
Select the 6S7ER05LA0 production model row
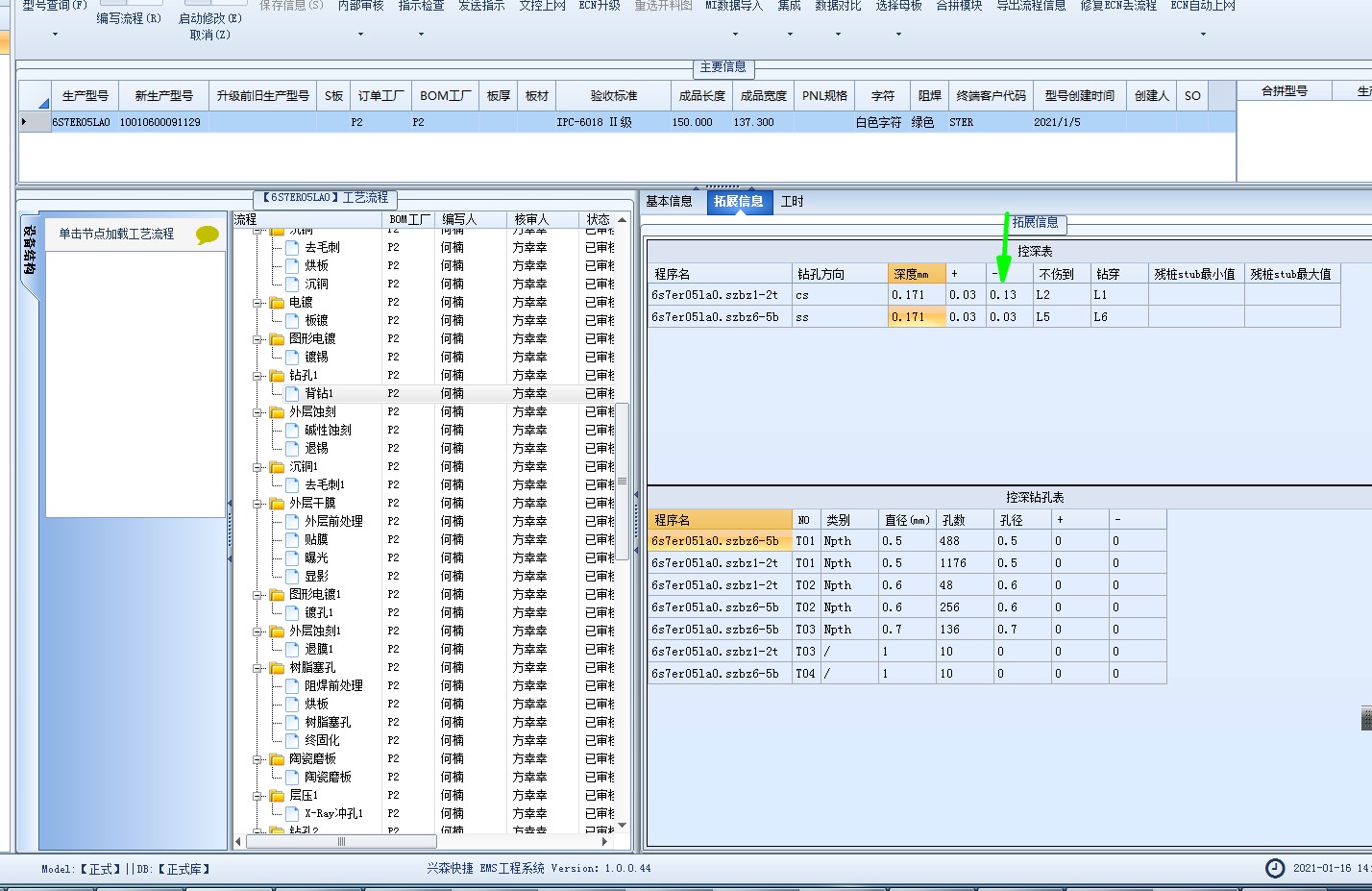point(627,122)
